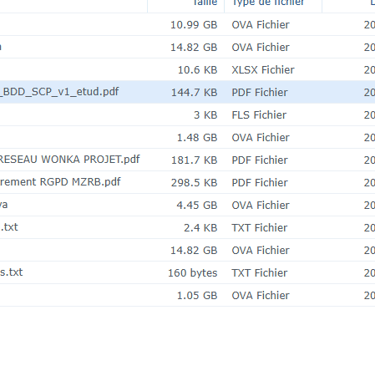Click OVA Fichier in the 1.48 GB row
This screenshot has height=366, width=375.
260,138
